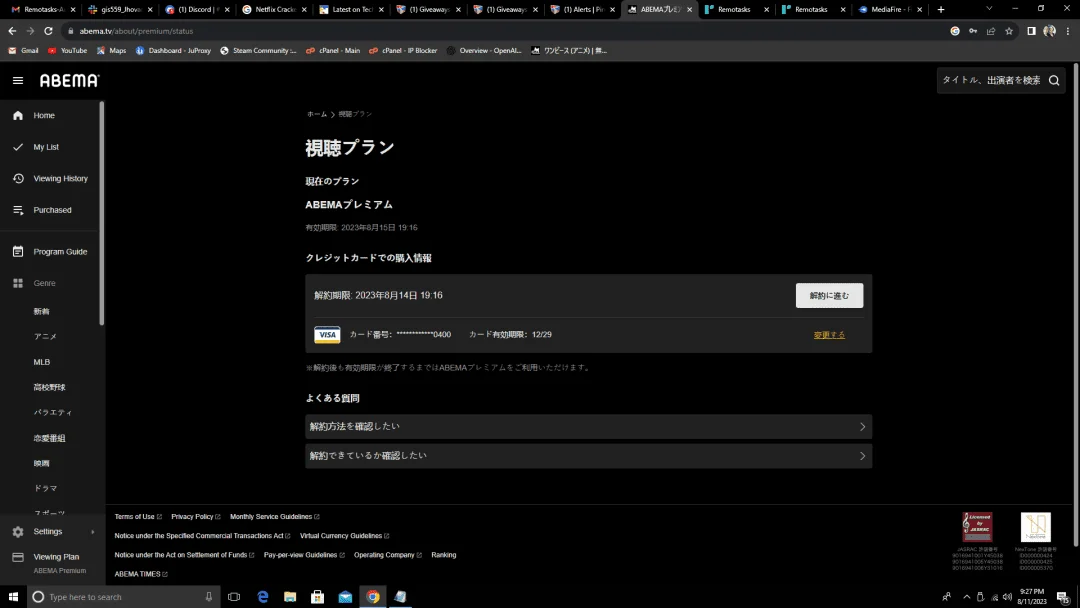Open File Explorer from the taskbar
The image size is (1080, 608).
290,597
